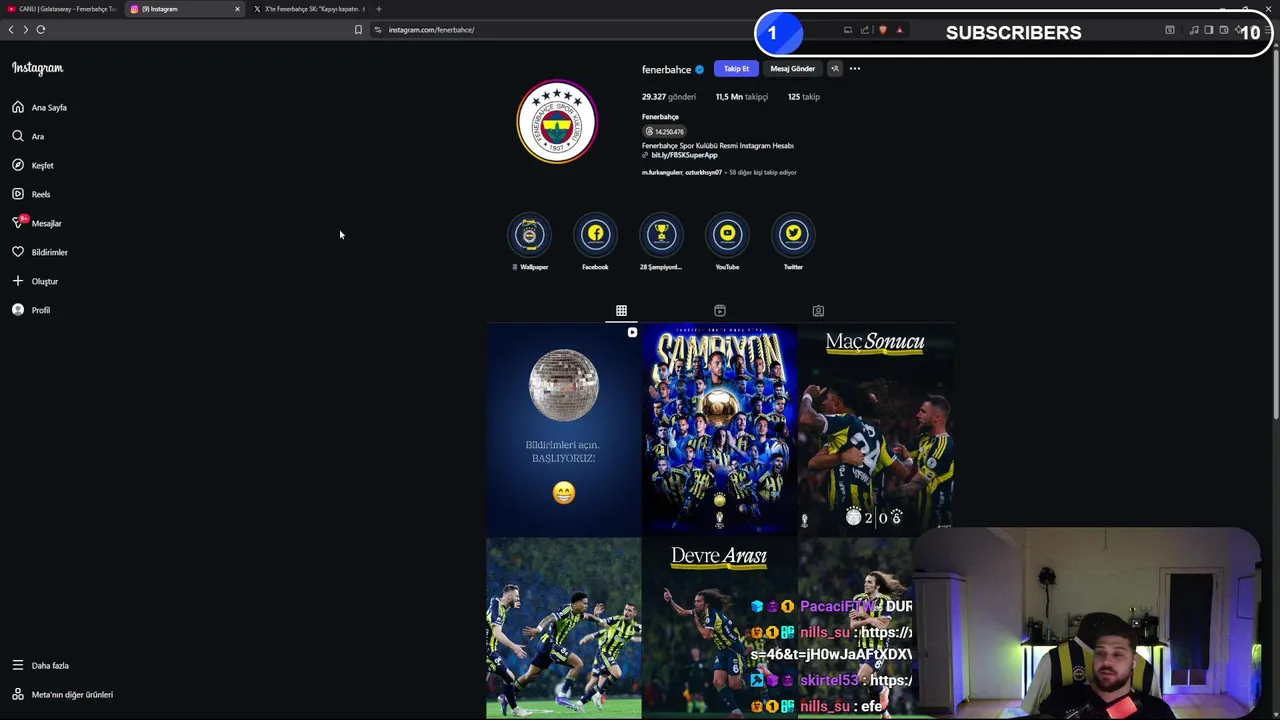This screenshot has height=720, width=1280.
Task: Open Meta'nın diğer ürünleri
Action: [x=62, y=694]
